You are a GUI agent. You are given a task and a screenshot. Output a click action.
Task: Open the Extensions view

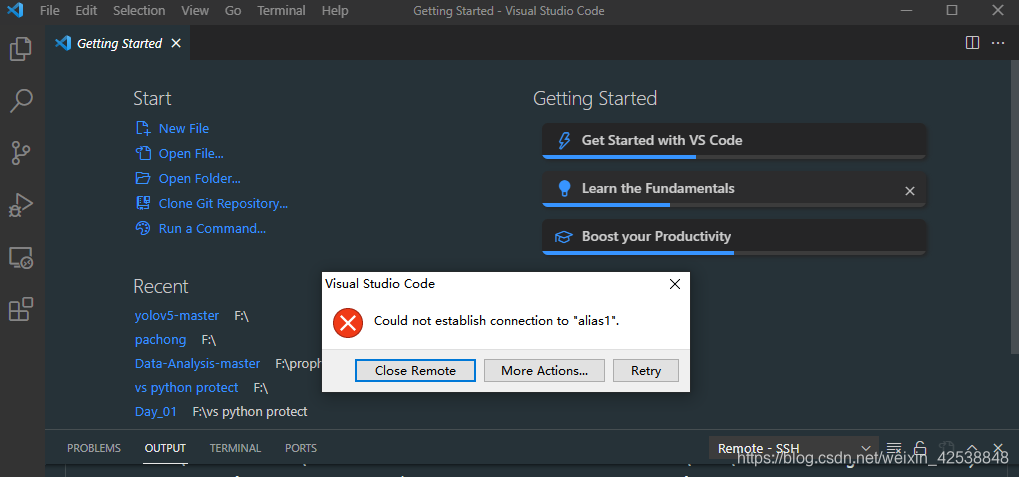click(x=21, y=310)
